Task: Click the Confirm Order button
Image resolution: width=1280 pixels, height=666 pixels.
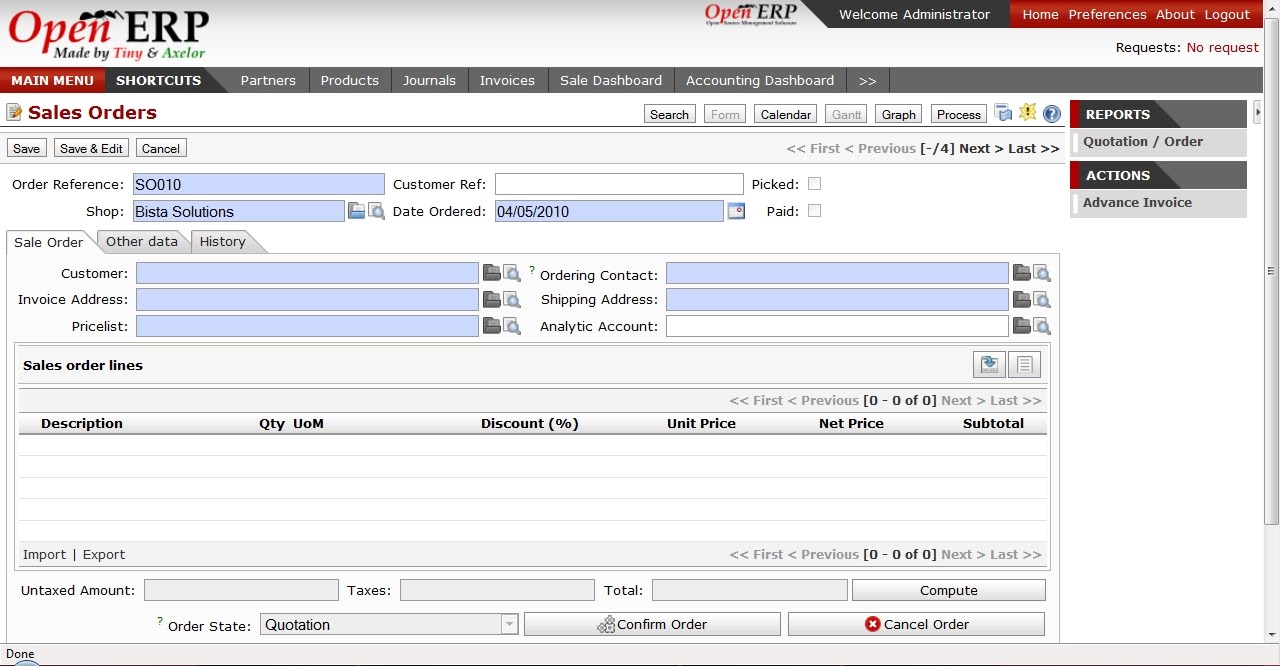Action: point(652,623)
